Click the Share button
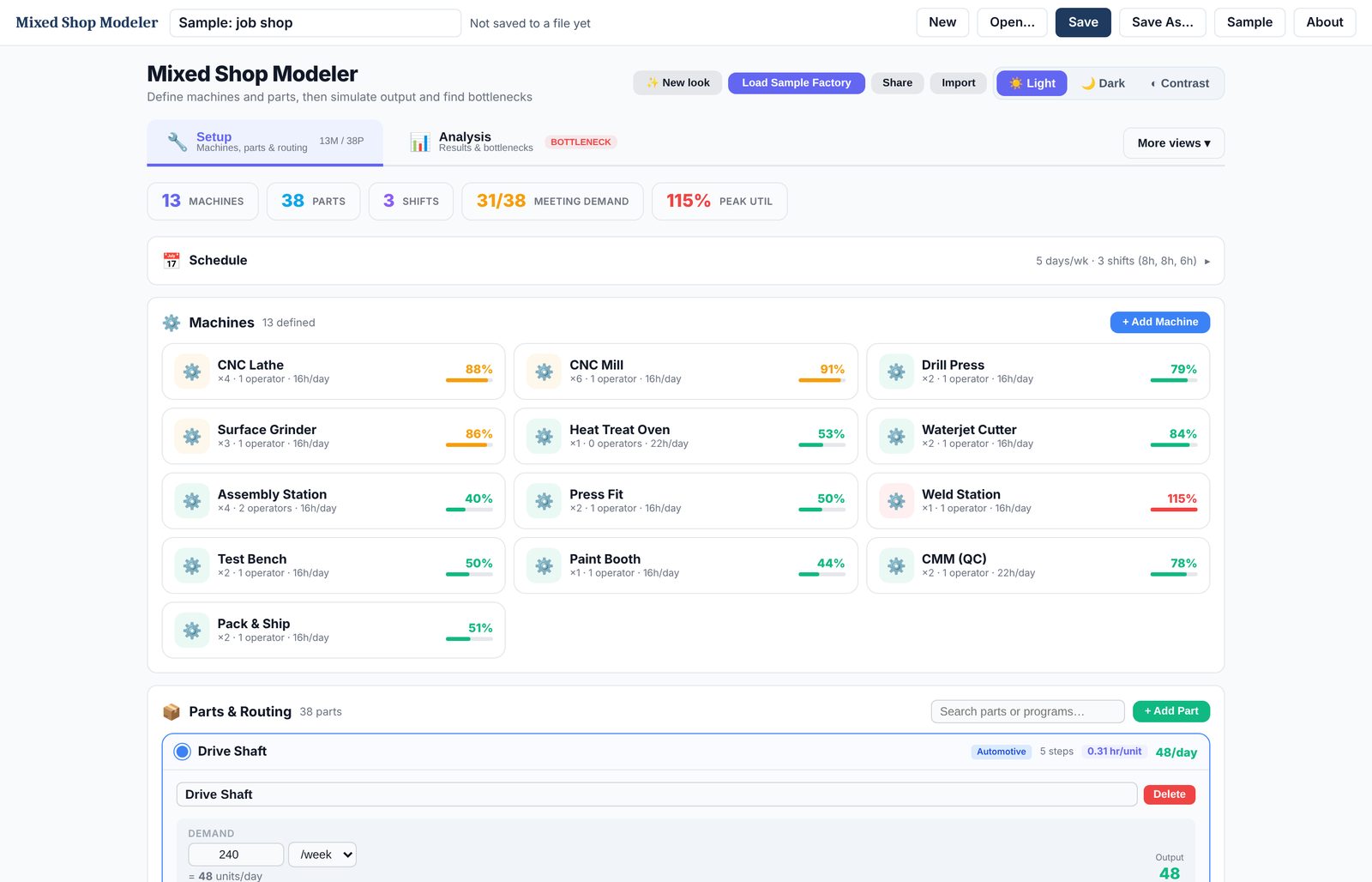The width and height of the screenshot is (1372, 882). [897, 82]
